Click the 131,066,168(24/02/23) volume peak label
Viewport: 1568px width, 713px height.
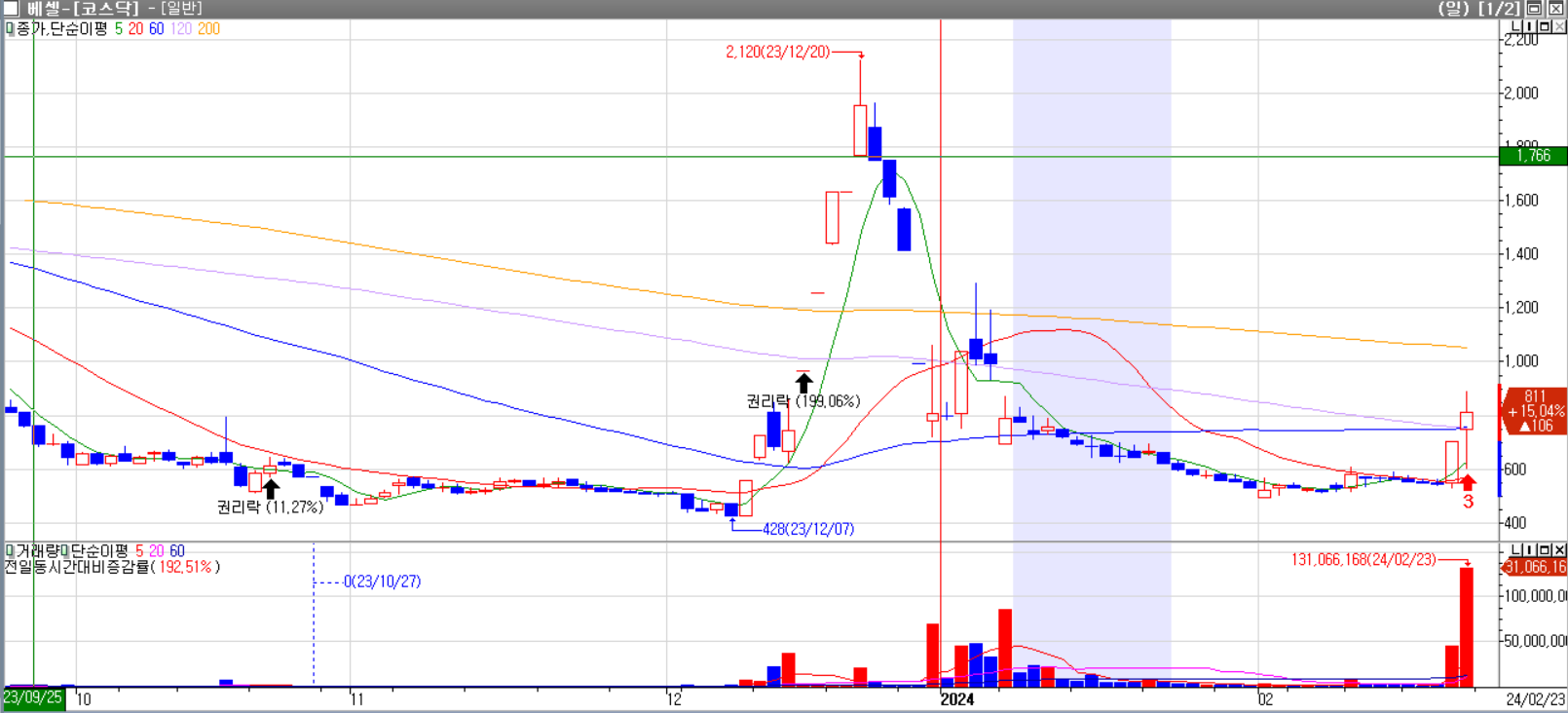1363,559
